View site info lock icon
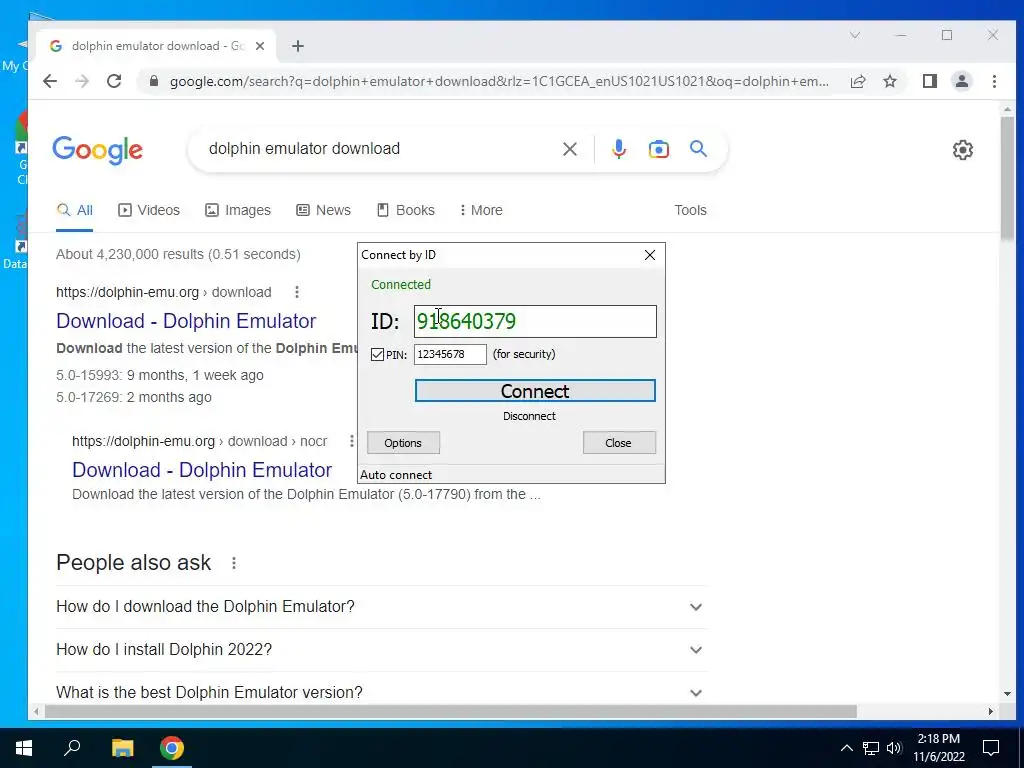Viewport: 1024px width, 768px height. pos(154,81)
